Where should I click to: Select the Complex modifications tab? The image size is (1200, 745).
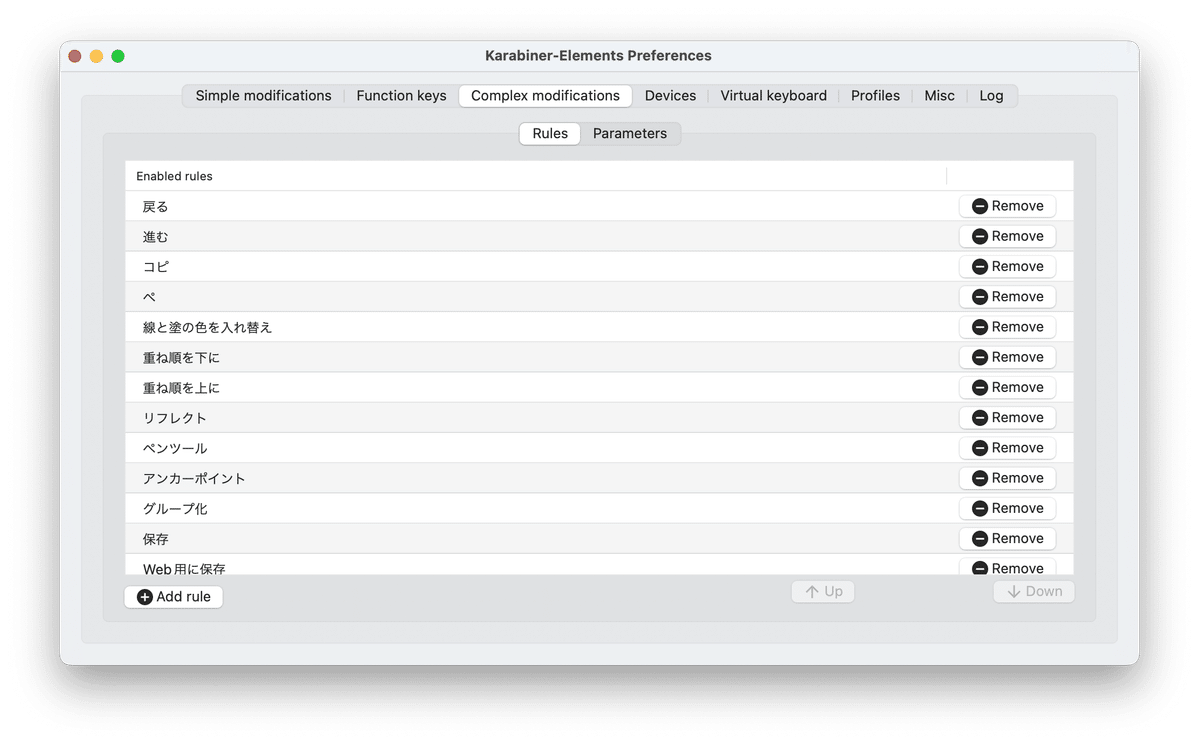(x=545, y=96)
